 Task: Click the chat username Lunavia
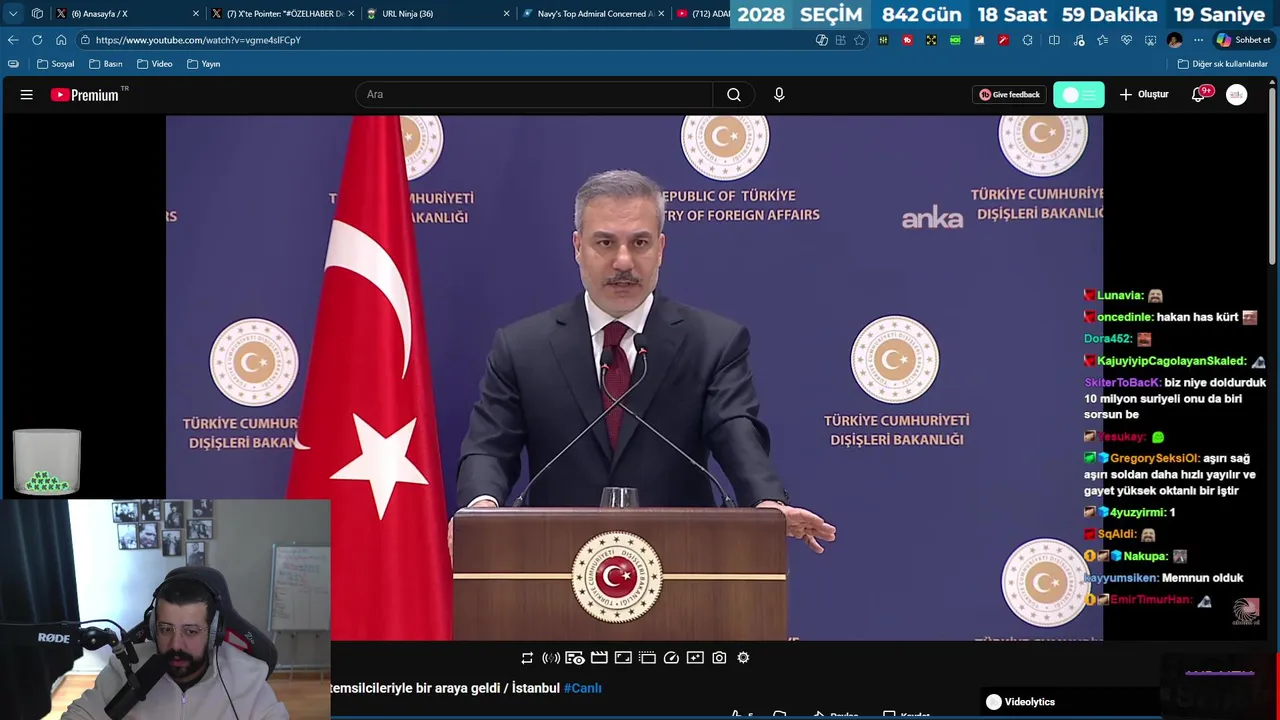click(1119, 296)
